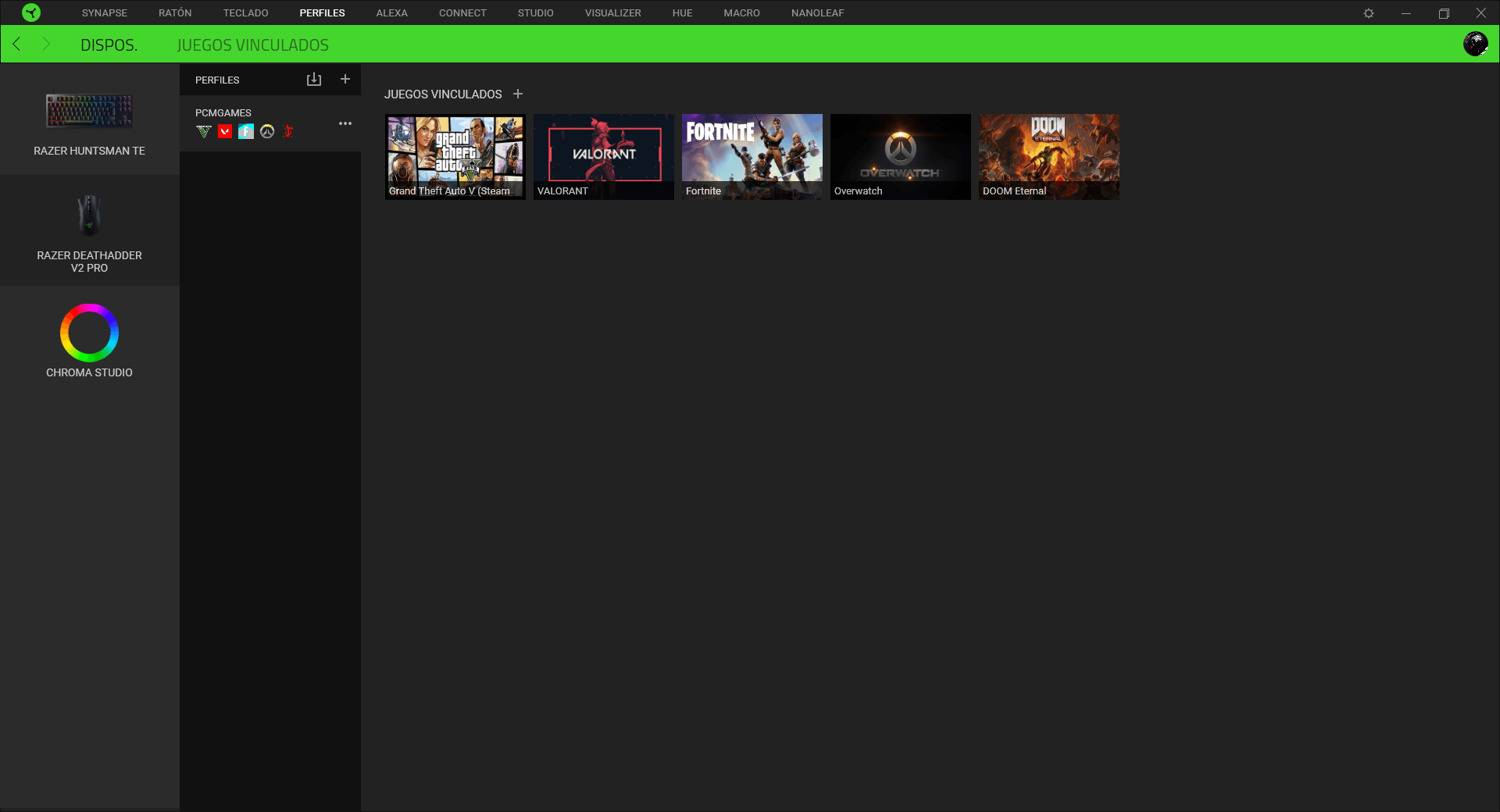Click the PERFILES panel header

tap(217, 80)
